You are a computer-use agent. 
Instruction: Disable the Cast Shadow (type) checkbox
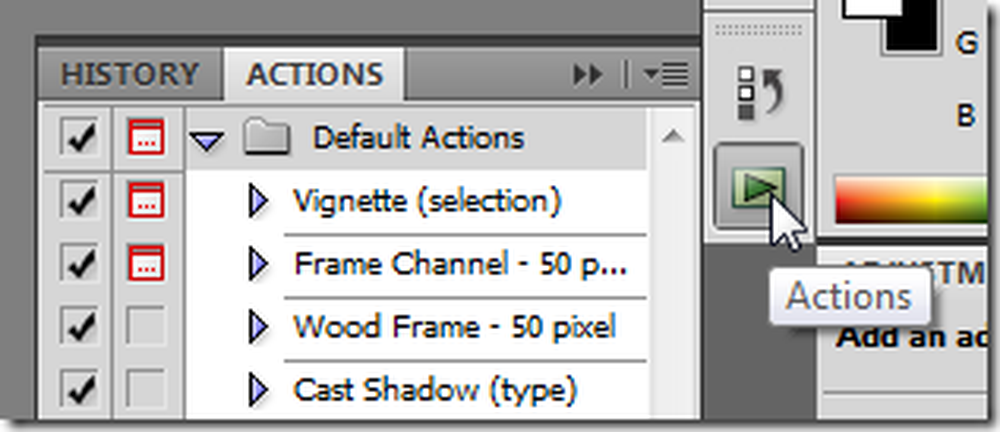pos(78,389)
